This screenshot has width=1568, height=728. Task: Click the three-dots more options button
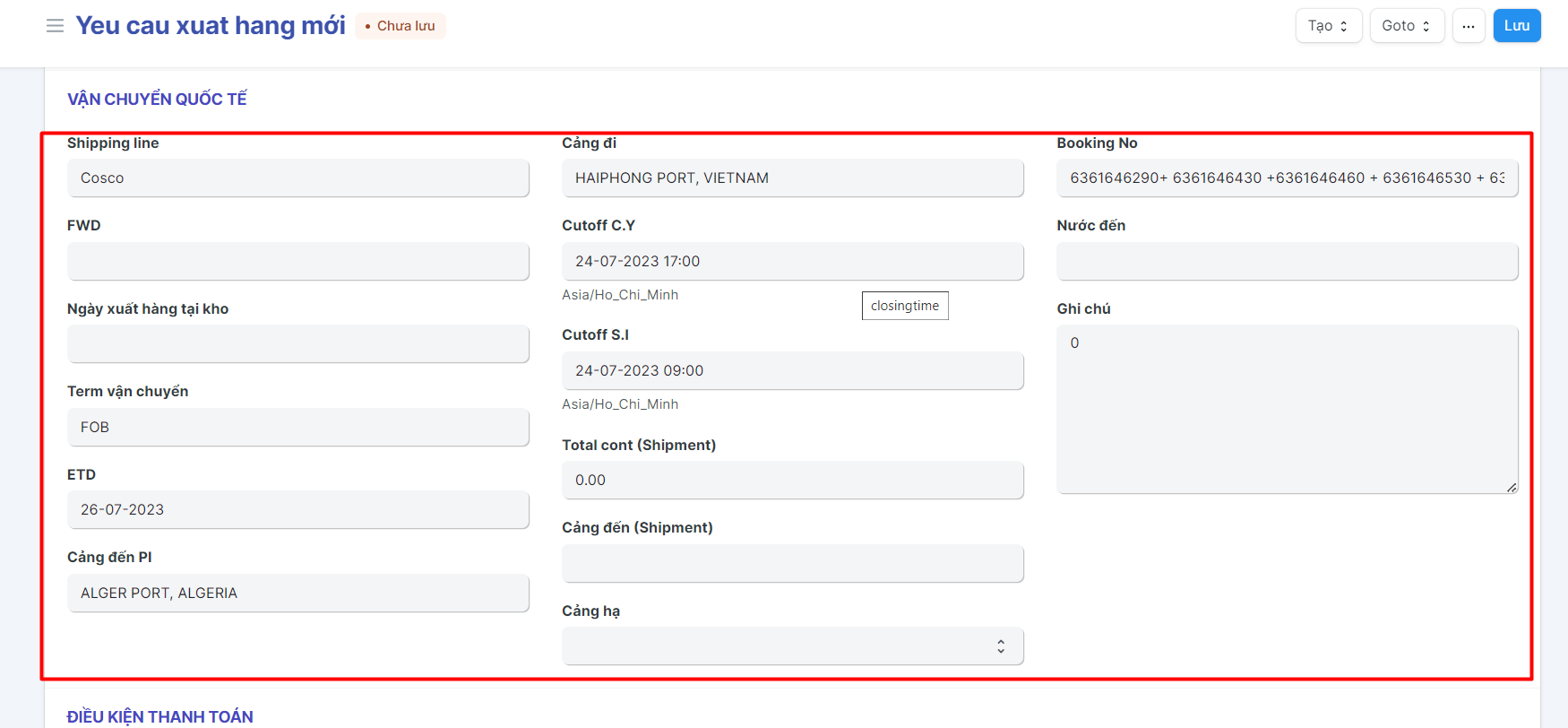[x=1468, y=26]
